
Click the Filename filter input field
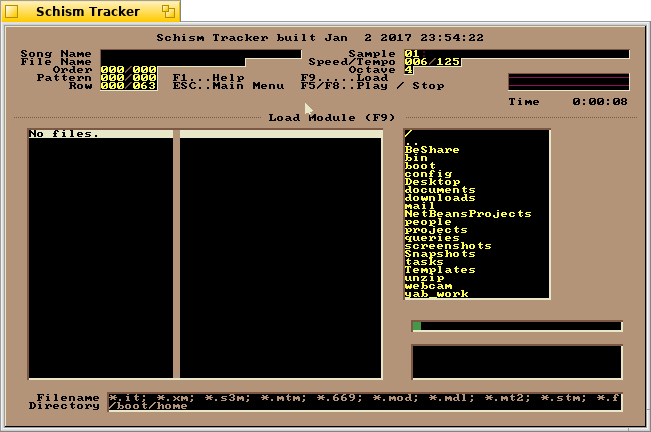365,398
